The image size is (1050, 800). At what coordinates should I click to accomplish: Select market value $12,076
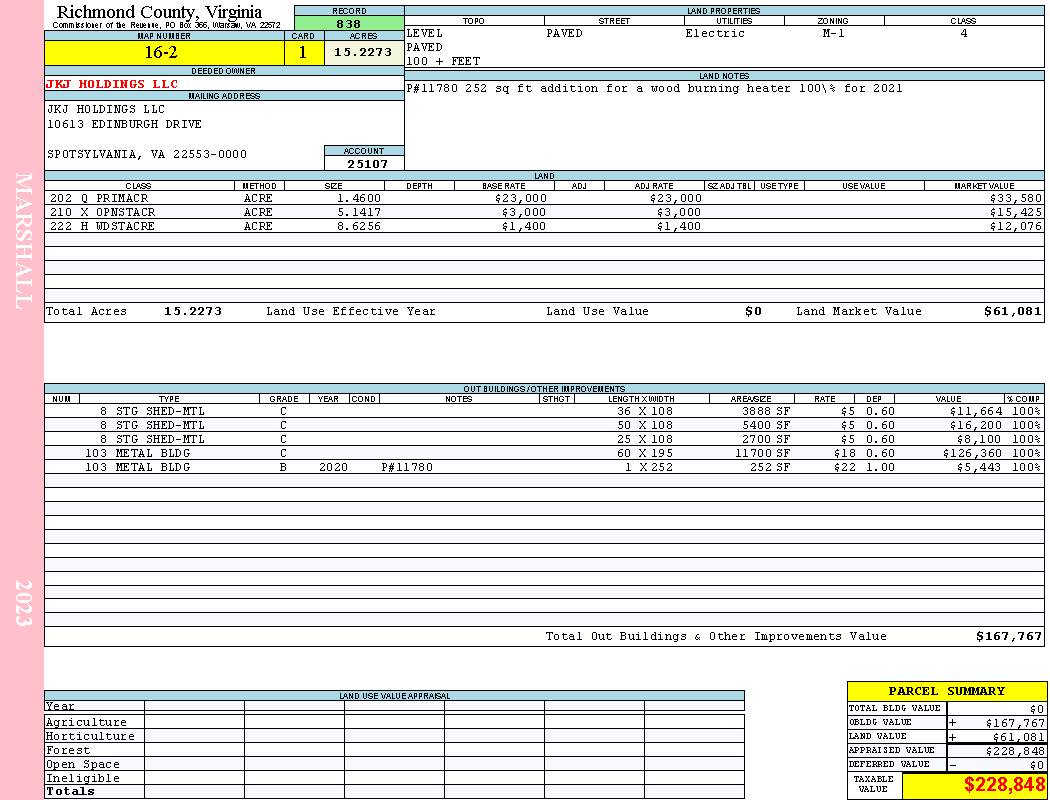[x=1016, y=226]
